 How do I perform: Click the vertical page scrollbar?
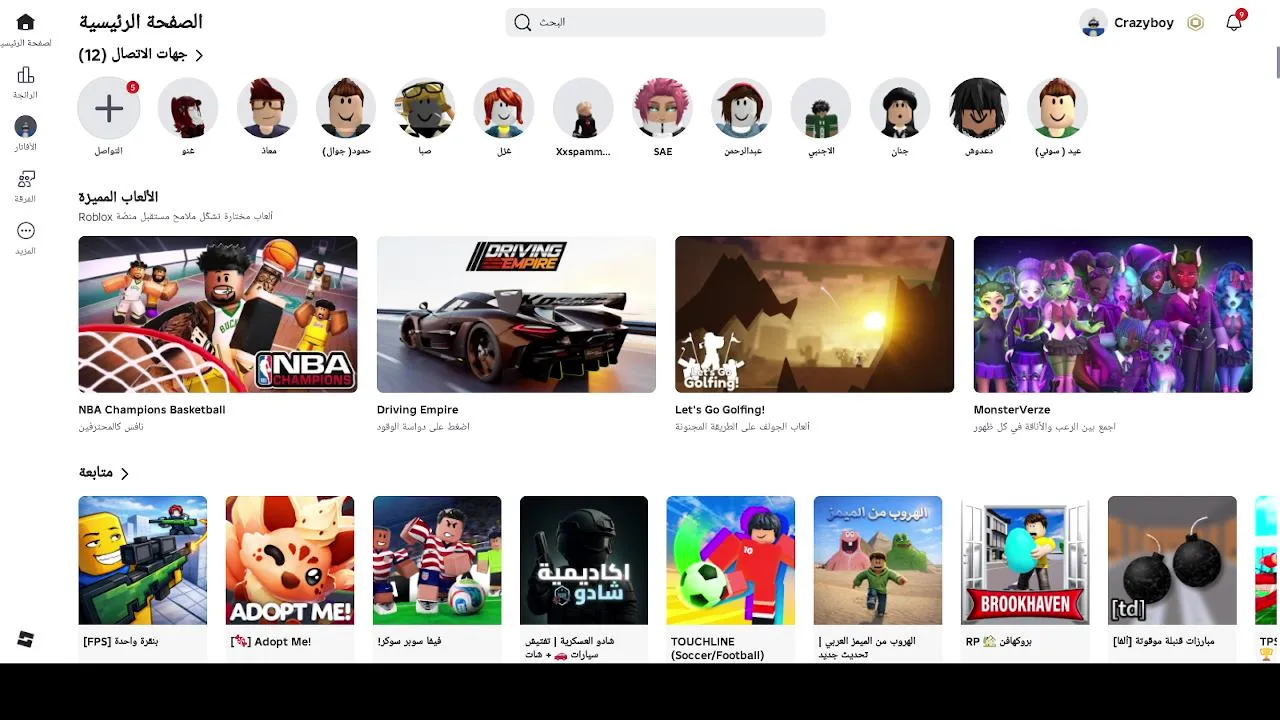[1277, 60]
